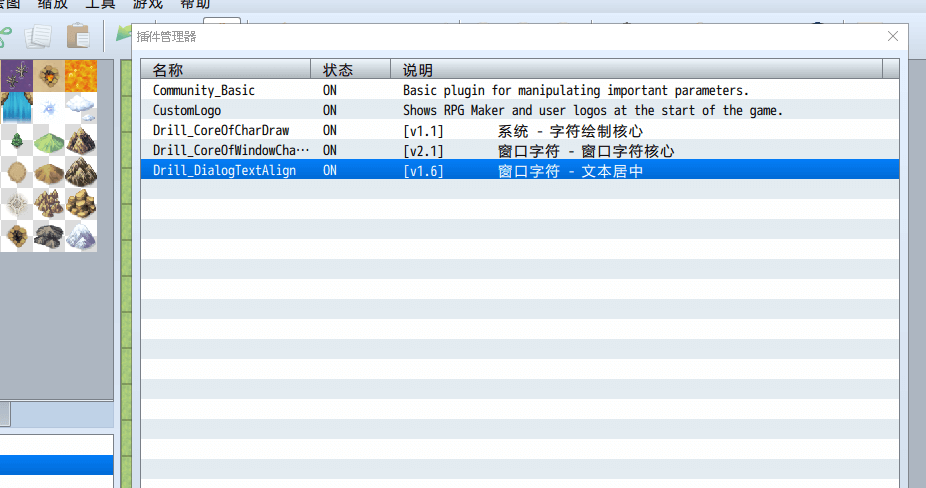Screen dimensions: 926x488
Task: Click the ON status of Drill_CoreOfCharDraw
Action: pyautogui.click(x=330, y=130)
